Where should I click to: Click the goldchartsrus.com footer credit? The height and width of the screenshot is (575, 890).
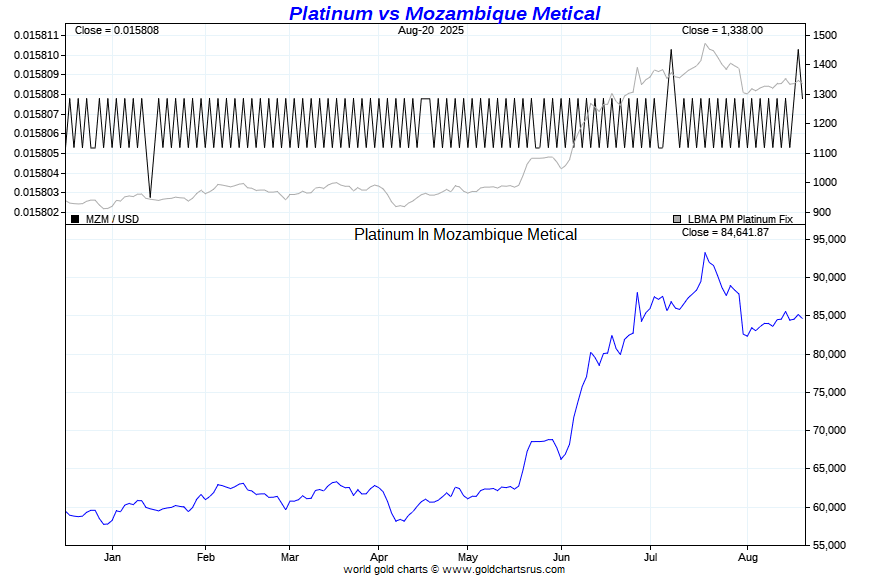pos(454,569)
